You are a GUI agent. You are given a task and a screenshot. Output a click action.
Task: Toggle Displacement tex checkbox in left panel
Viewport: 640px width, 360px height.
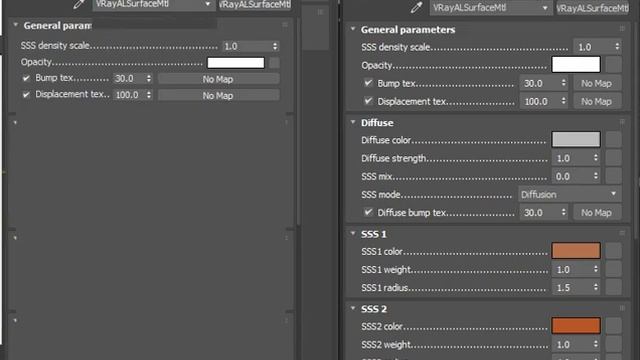coord(26,95)
